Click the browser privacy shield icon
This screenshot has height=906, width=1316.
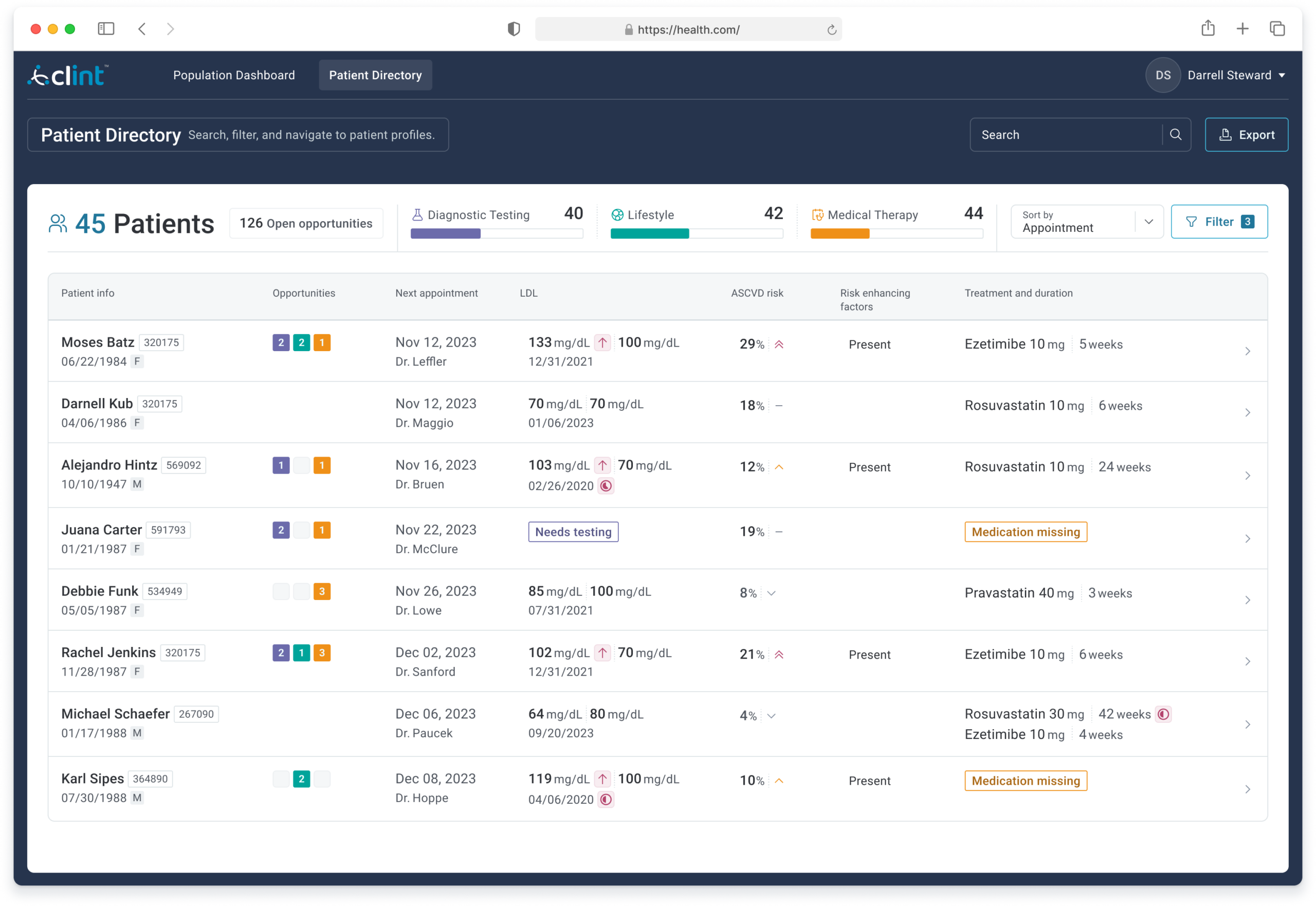(514, 29)
